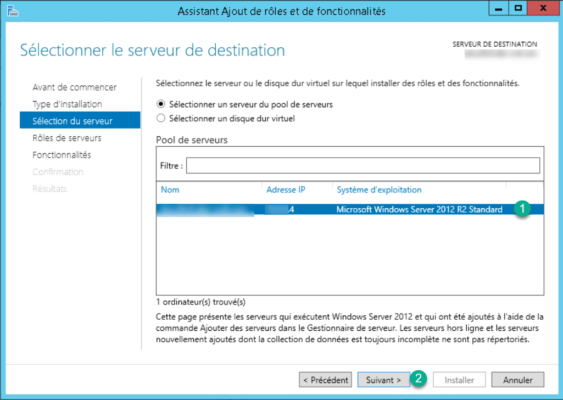Select the Windows Server 2012 R2 Standard row

pyautogui.click(x=350, y=209)
